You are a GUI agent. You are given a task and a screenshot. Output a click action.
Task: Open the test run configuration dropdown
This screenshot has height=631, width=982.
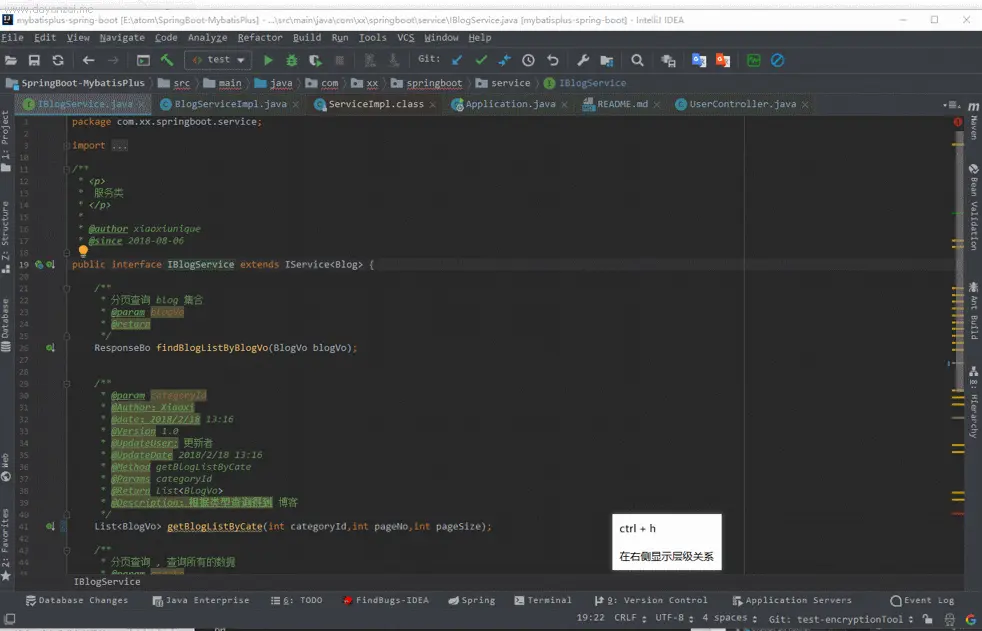point(218,60)
